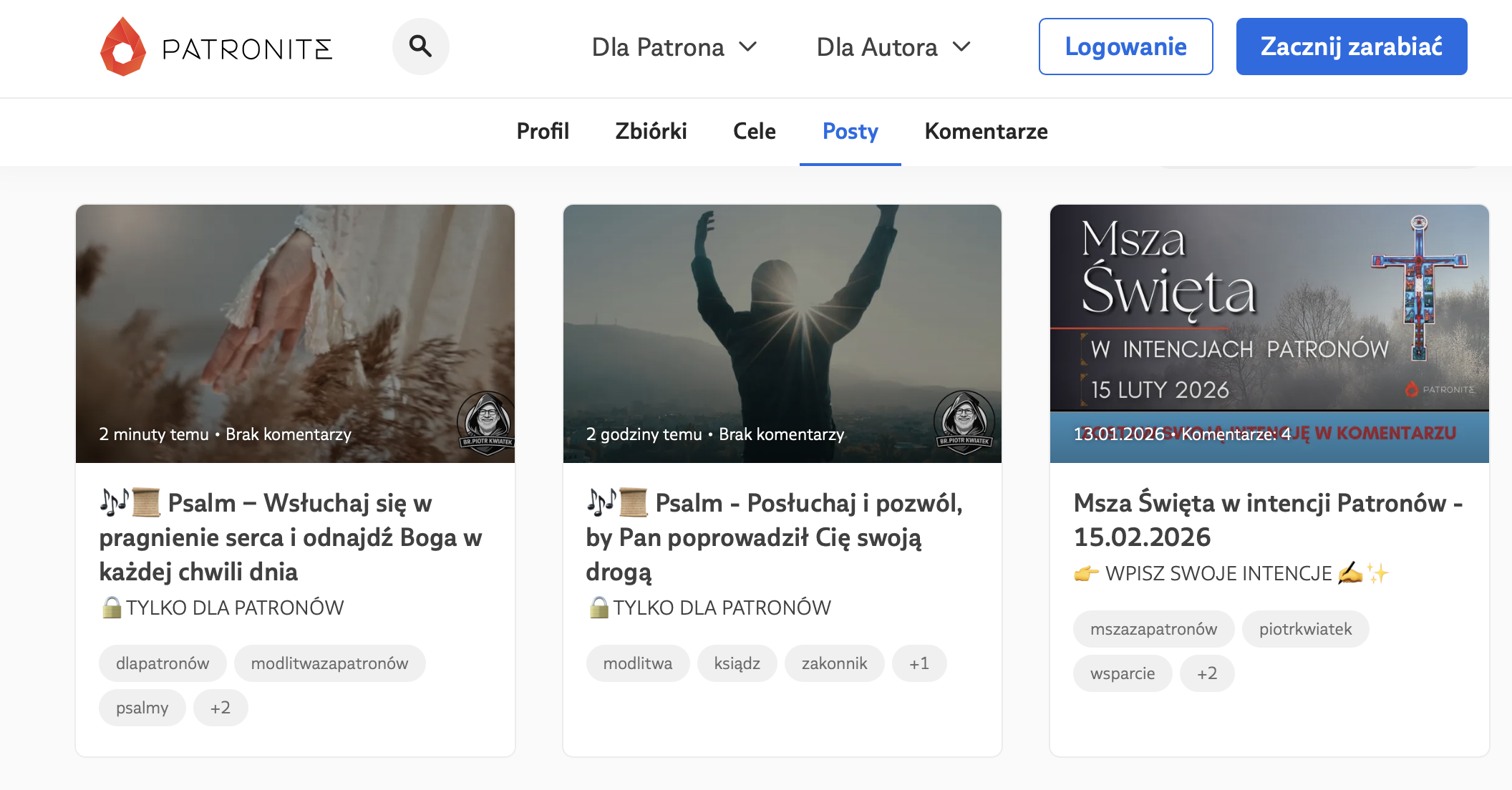Screen dimensions: 1512x790
Task: Select the modlitwa tag
Action: click(x=637, y=663)
